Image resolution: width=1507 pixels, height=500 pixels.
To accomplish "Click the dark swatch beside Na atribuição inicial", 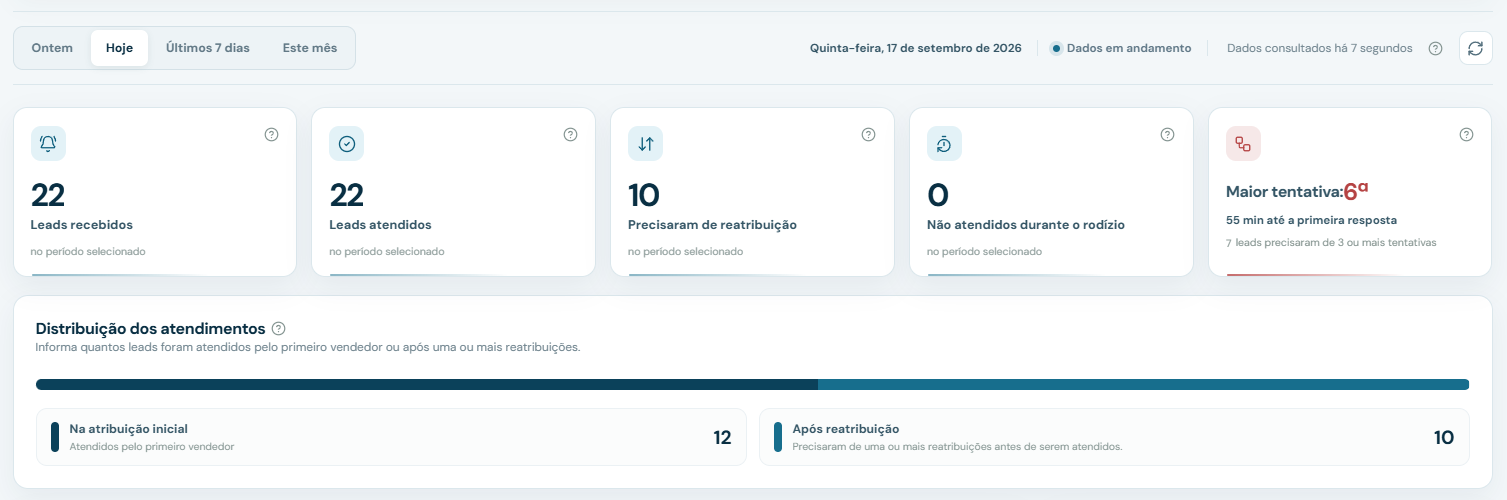I will tap(55, 437).
